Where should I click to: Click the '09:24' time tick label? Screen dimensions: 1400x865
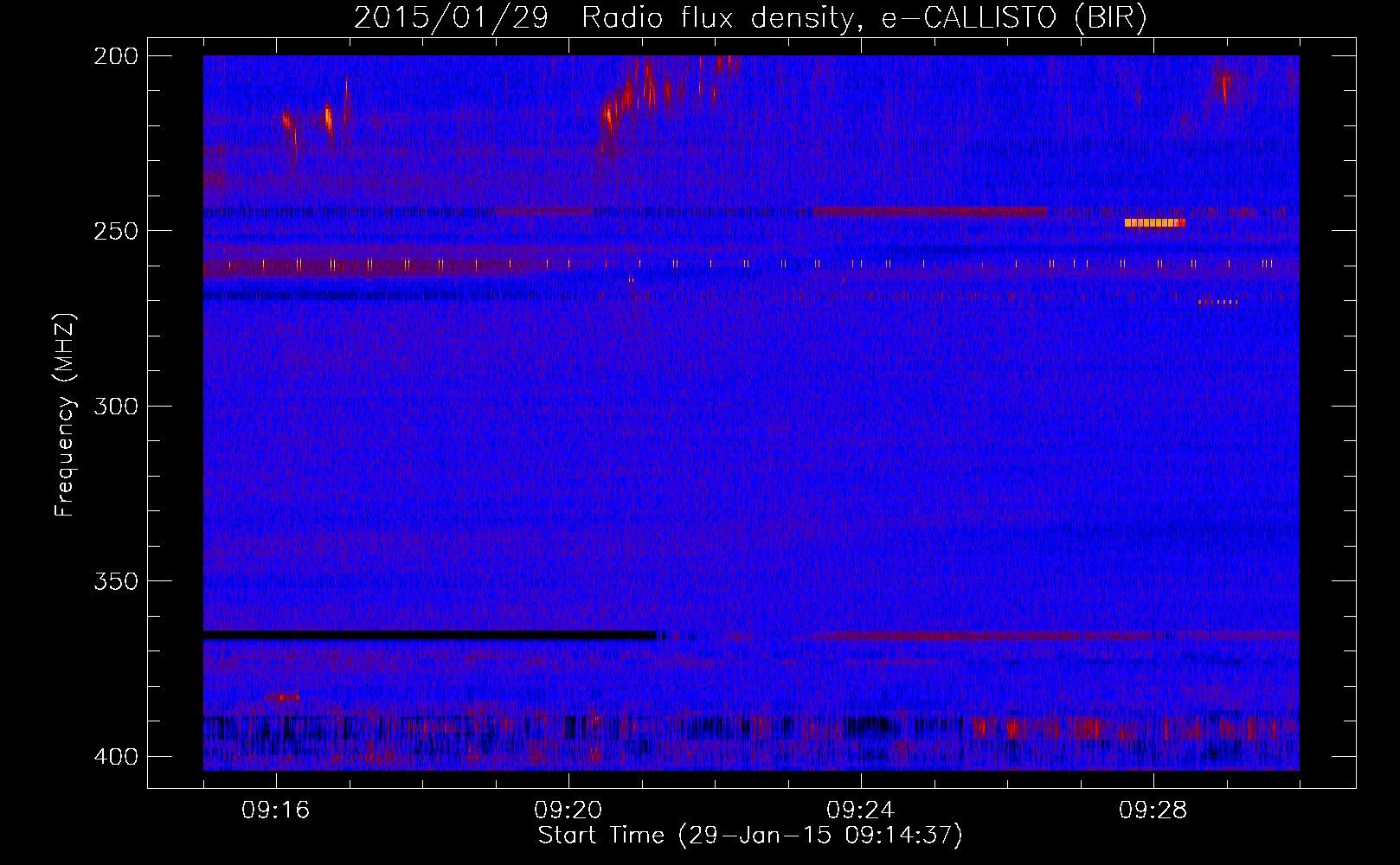pyautogui.click(x=861, y=811)
